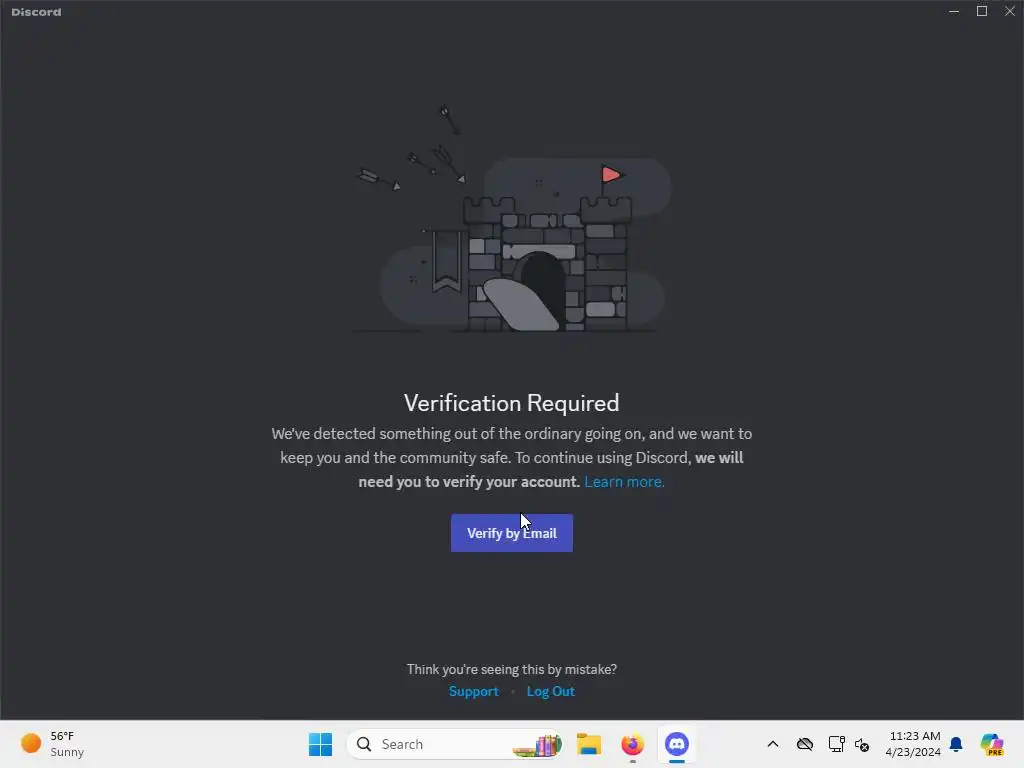Minimize the Discord window
Image resolution: width=1024 pixels, height=768 pixels.
(x=954, y=11)
